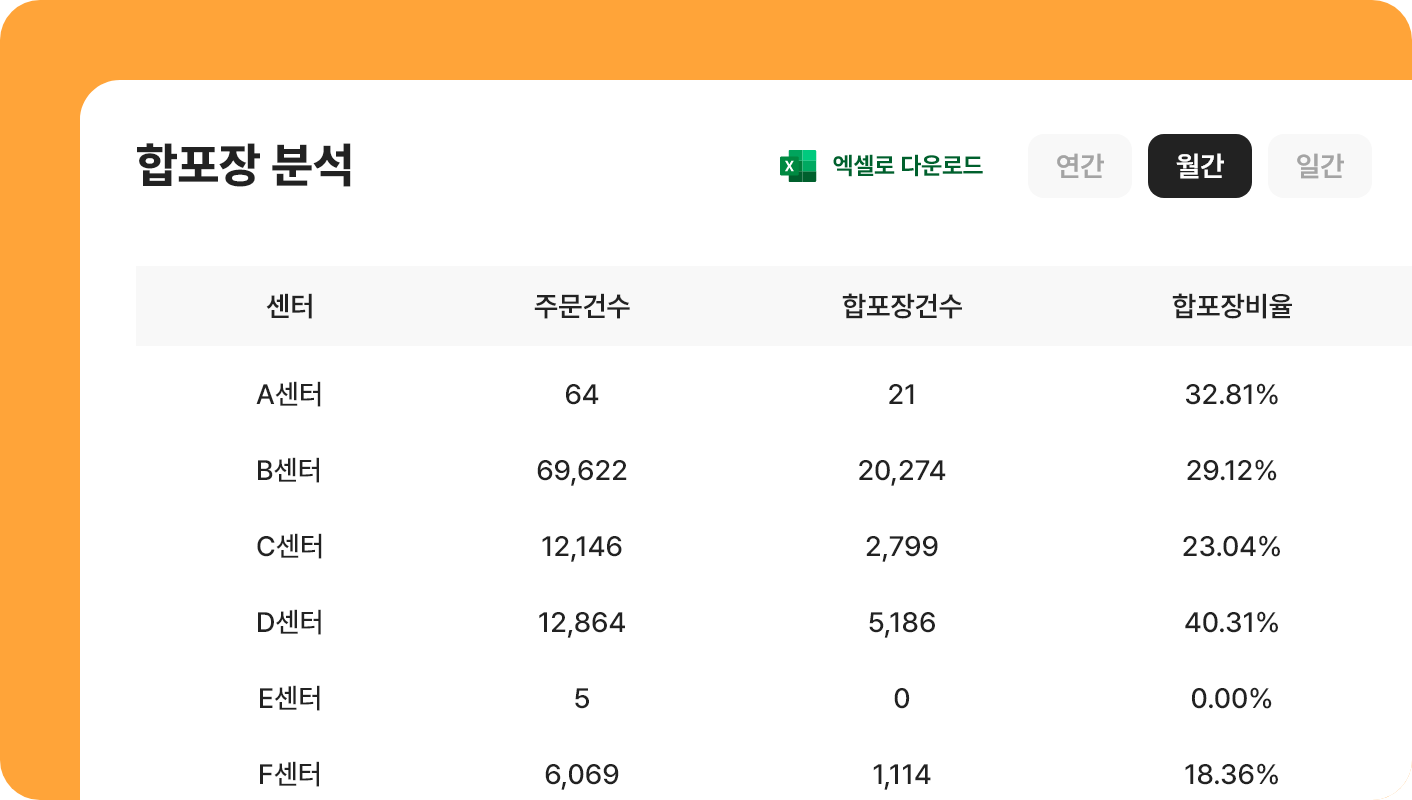Switch to the 연간 yearly tab
The width and height of the screenshot is (1412, 800).
coord(1080,166)
